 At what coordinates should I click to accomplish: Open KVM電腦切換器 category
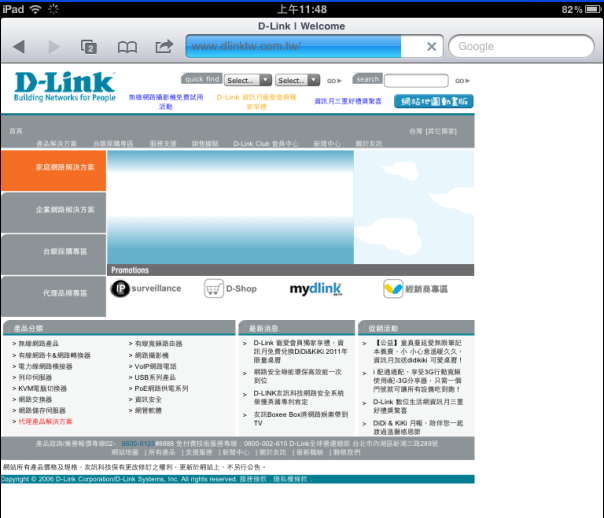[x=43, y=389]
